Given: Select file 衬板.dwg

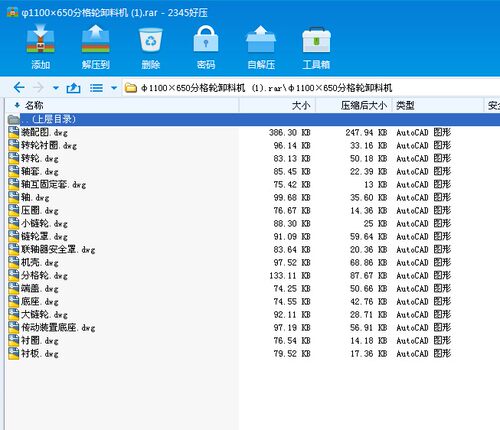Looking at the screenshot, I should 40,354.
